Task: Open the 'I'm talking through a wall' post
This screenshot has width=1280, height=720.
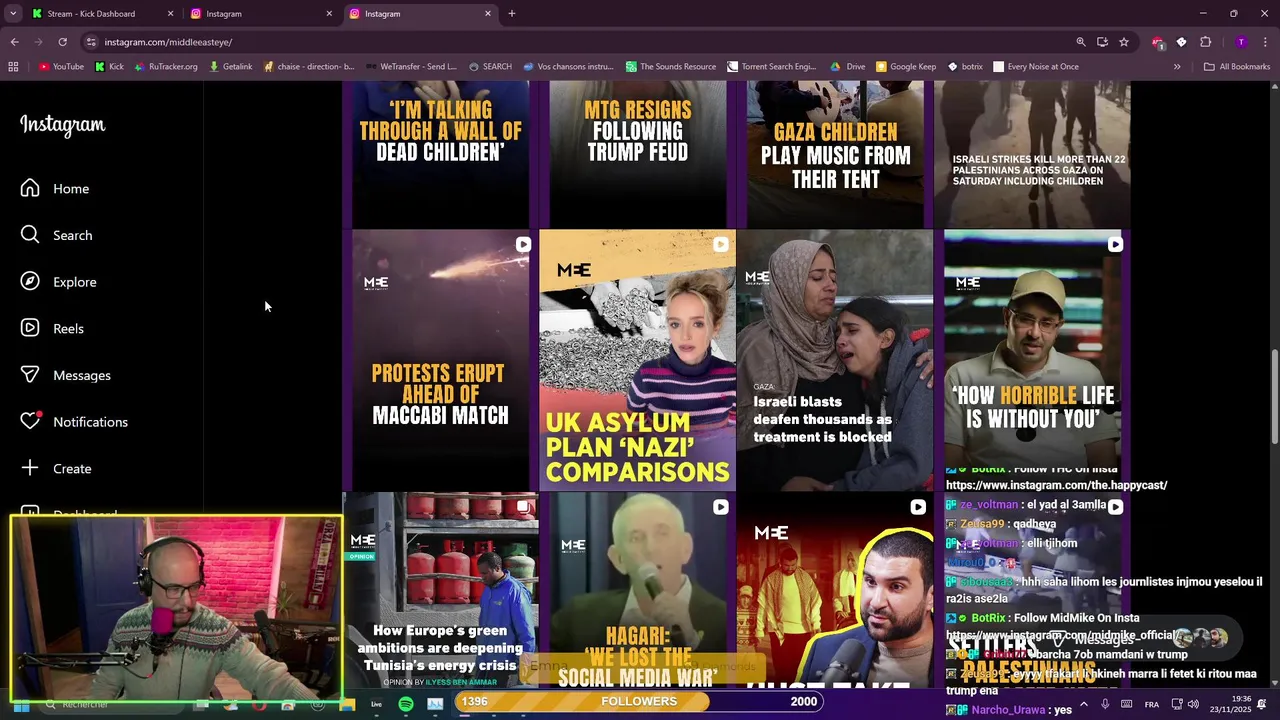Action: pyautogui.click(x=440, y=154)
